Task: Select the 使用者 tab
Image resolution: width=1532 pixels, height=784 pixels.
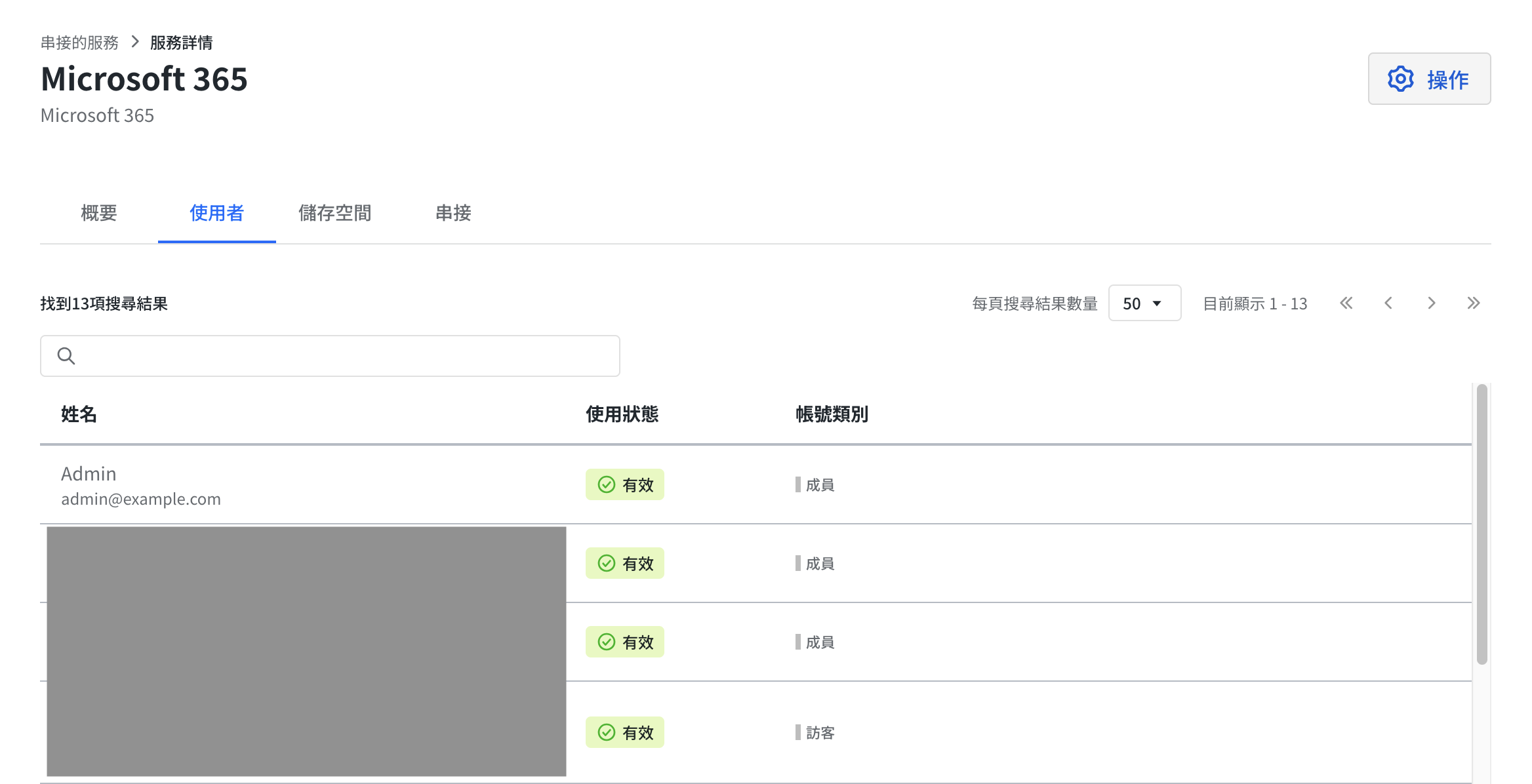Action: point(217,213)
